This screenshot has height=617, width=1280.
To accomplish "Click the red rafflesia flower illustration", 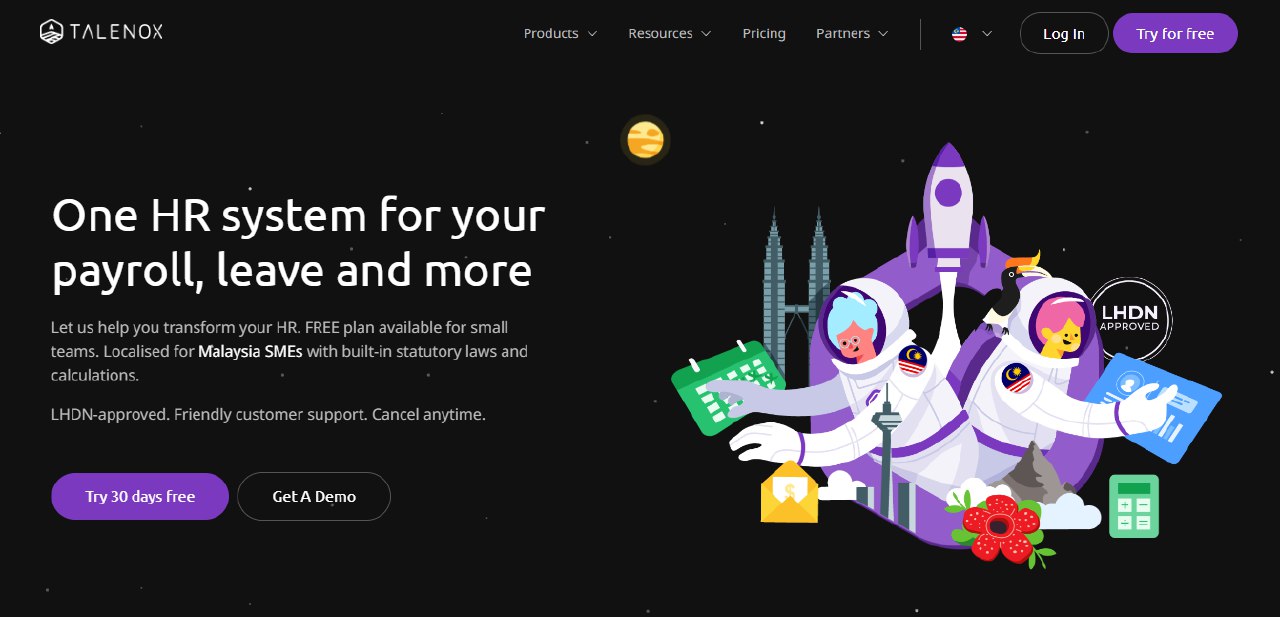I will click(x=1001, y=530).
